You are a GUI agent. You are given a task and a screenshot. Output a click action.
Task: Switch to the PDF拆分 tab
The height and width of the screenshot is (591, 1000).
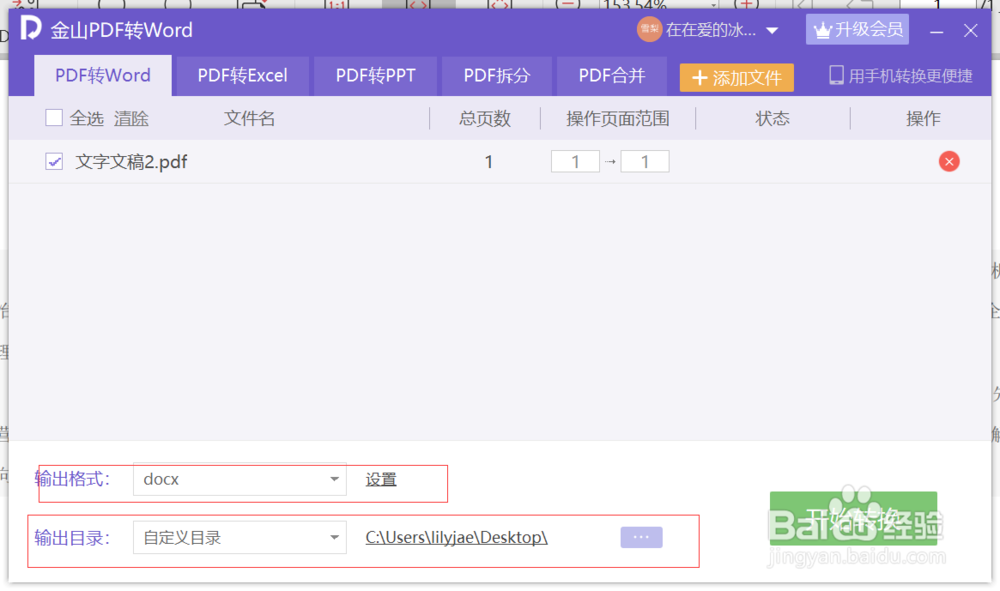(x=496, y=75)
